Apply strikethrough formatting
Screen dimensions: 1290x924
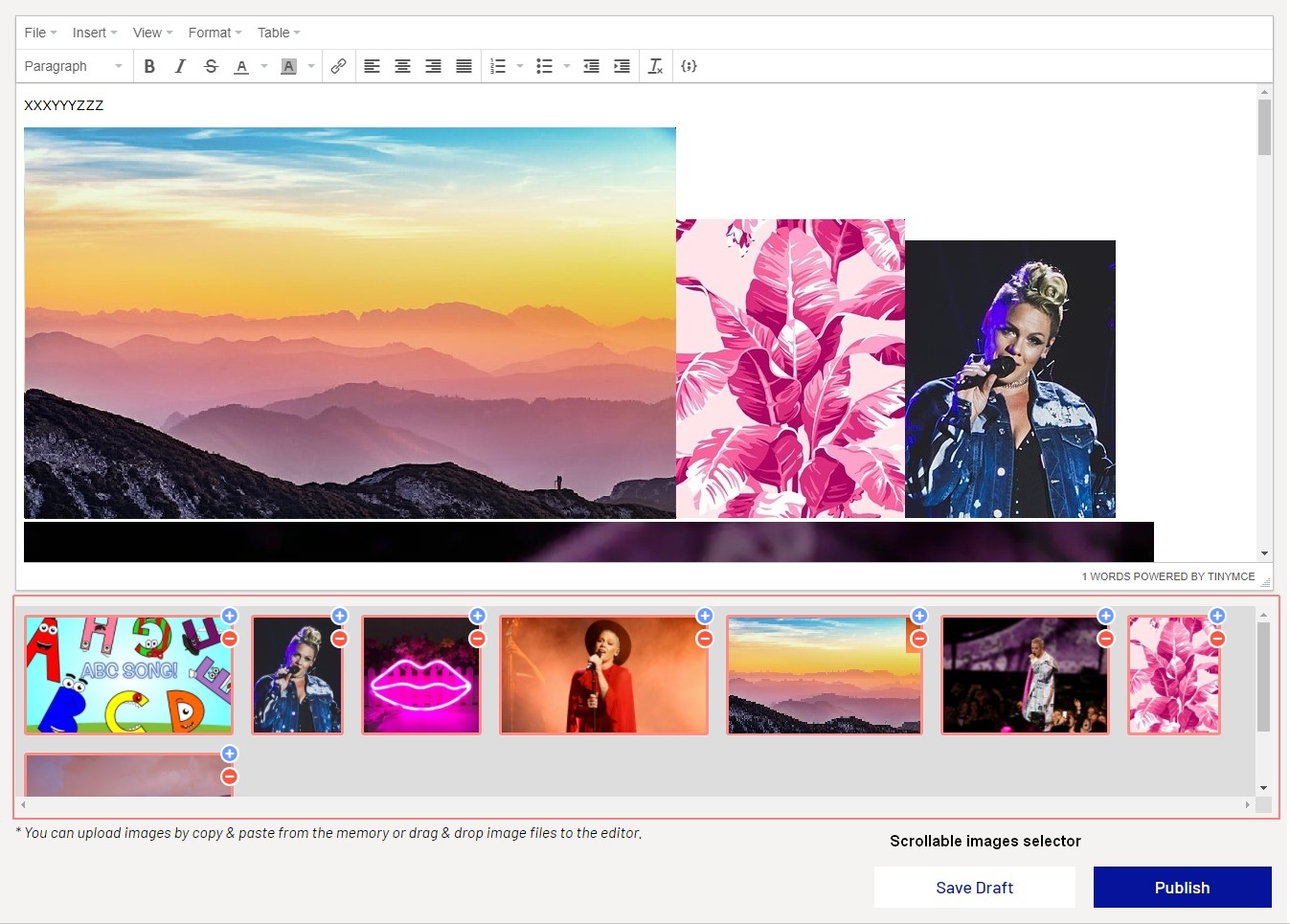pos(211,66)
